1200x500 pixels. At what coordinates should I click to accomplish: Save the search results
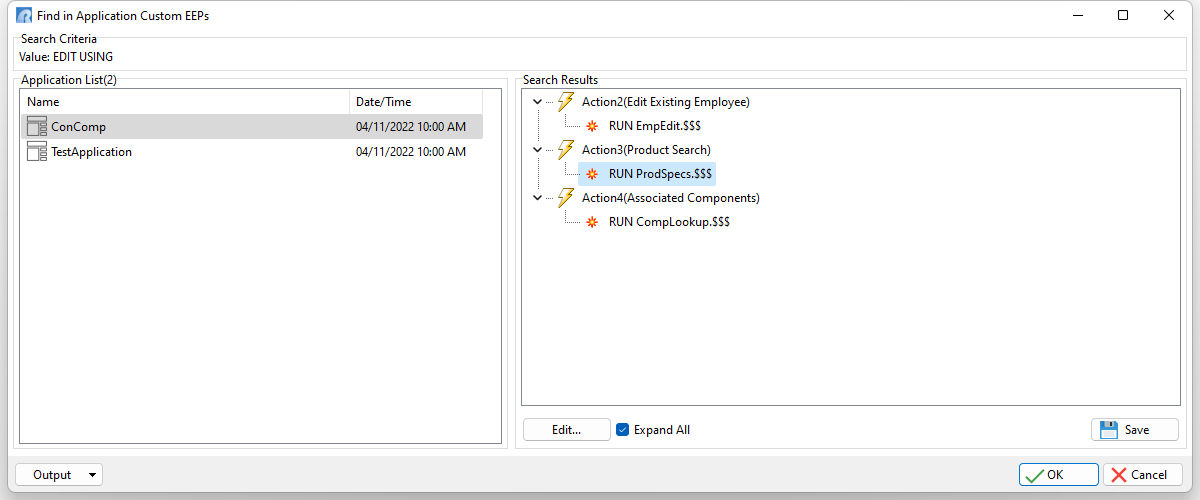[1135, 430]
